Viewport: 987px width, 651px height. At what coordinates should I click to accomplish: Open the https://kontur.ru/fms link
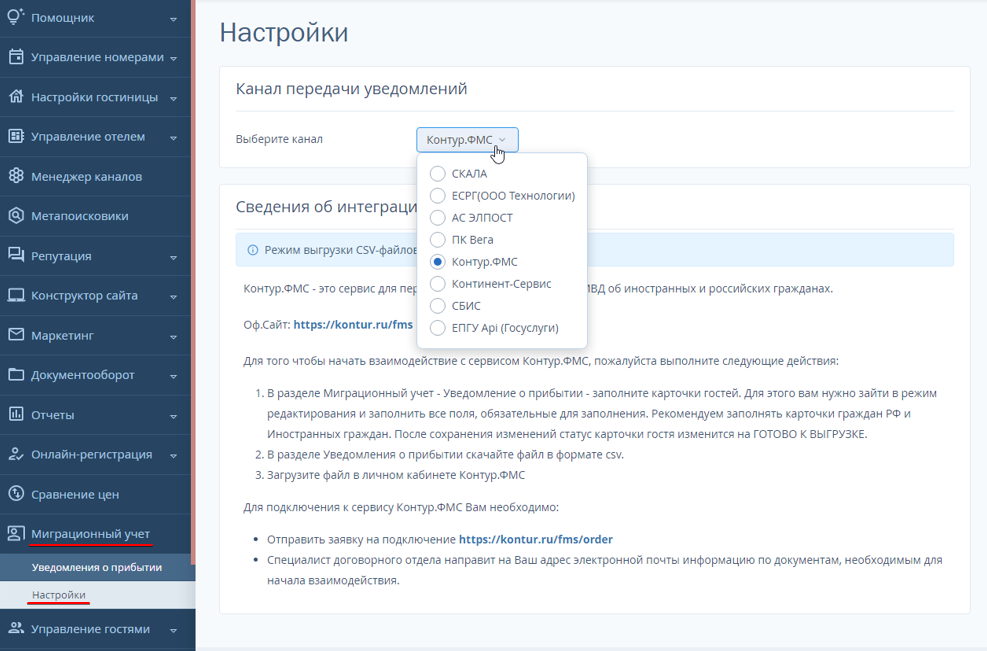click(x=353, y=325)
